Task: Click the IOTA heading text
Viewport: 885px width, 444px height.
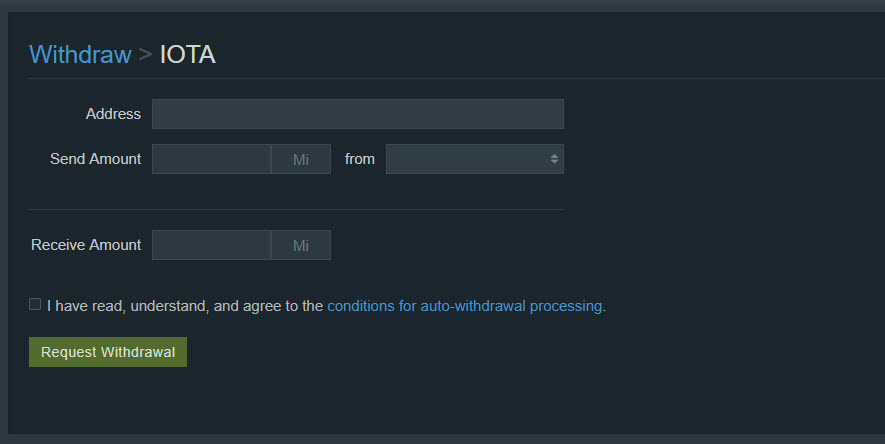Action: click(x=188, y=54)
